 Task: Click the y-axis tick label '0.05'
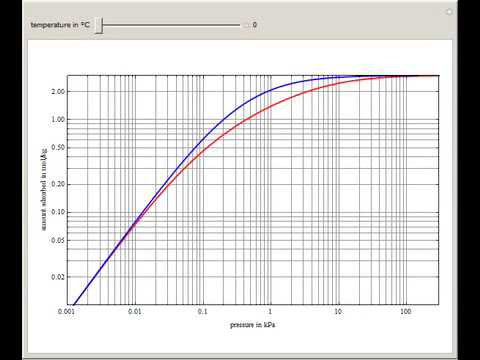[58, 240]
